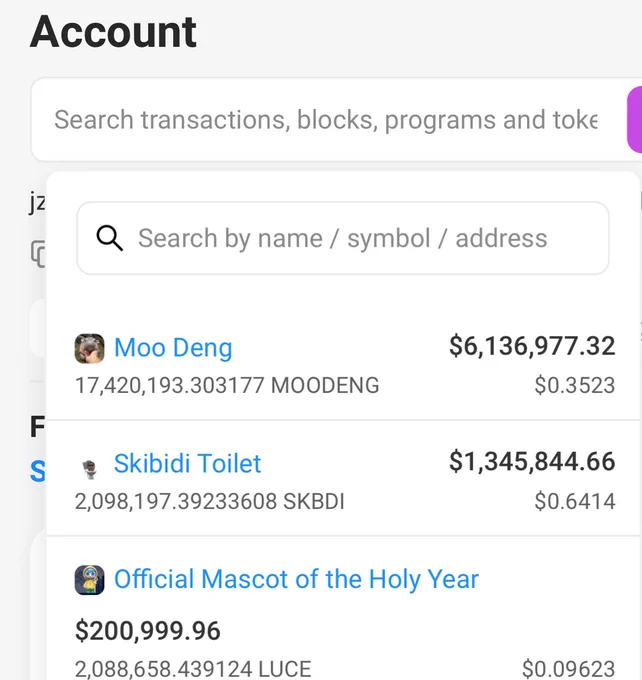The width and height of the screenshot is (642, 680).
Task: Click the $200,999.96 LUCE holding value
Action: [147, 631]
